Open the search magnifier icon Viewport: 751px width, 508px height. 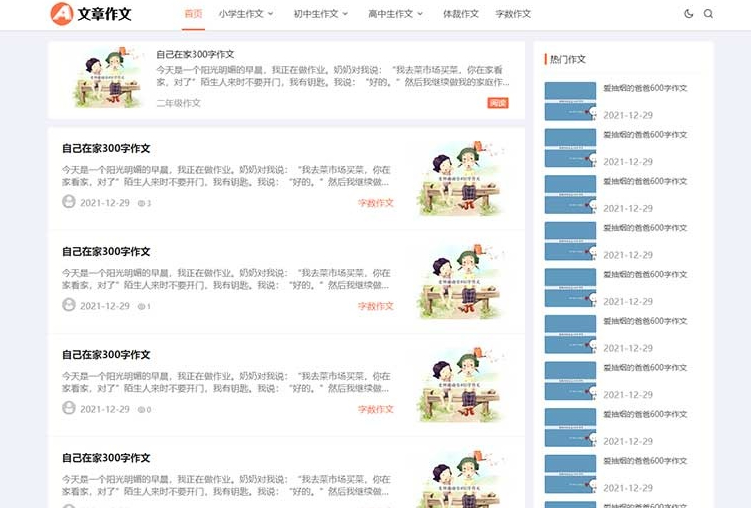point(708,14)
